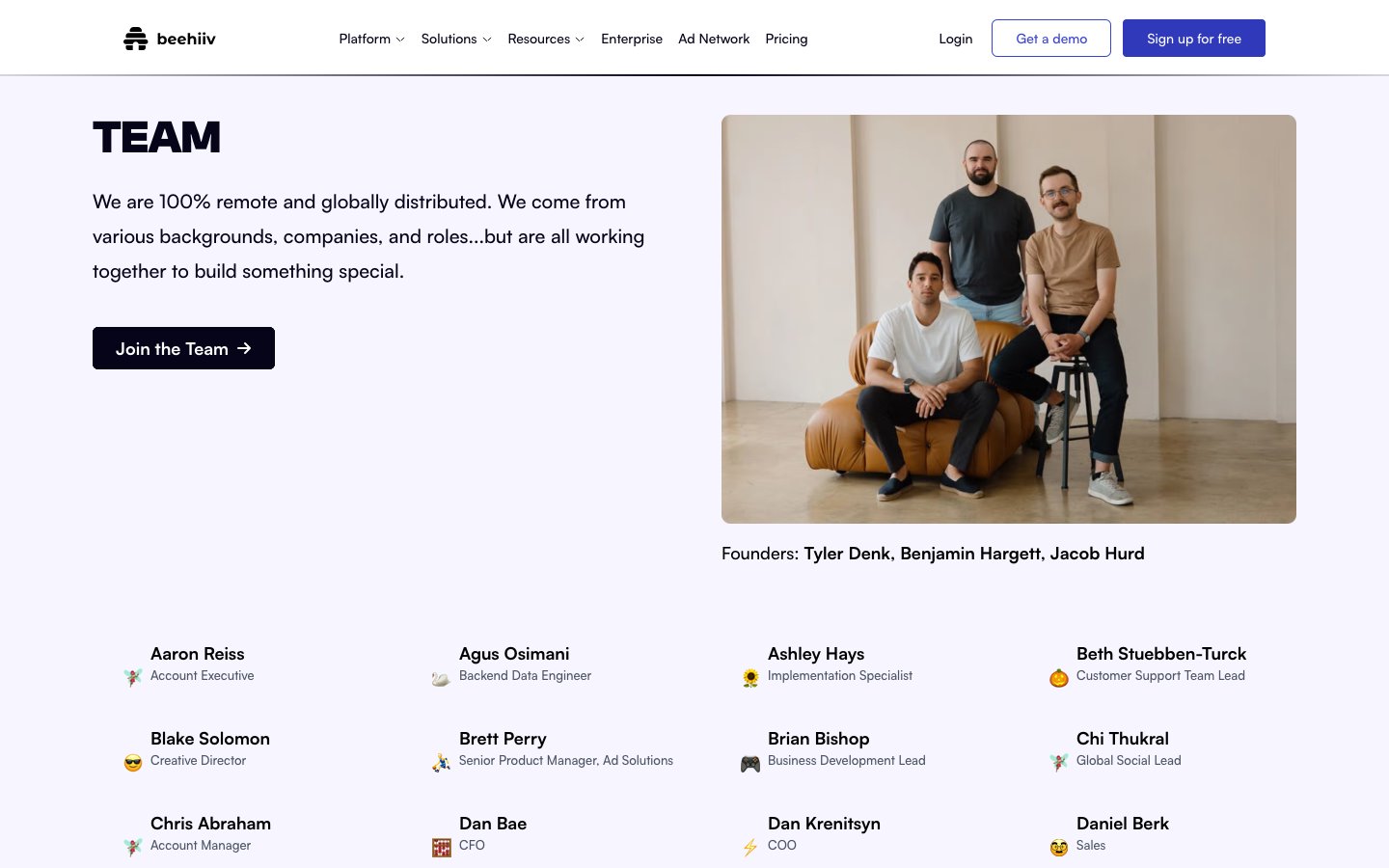Expand the Resources dropdown in navbar

[546, 39]
